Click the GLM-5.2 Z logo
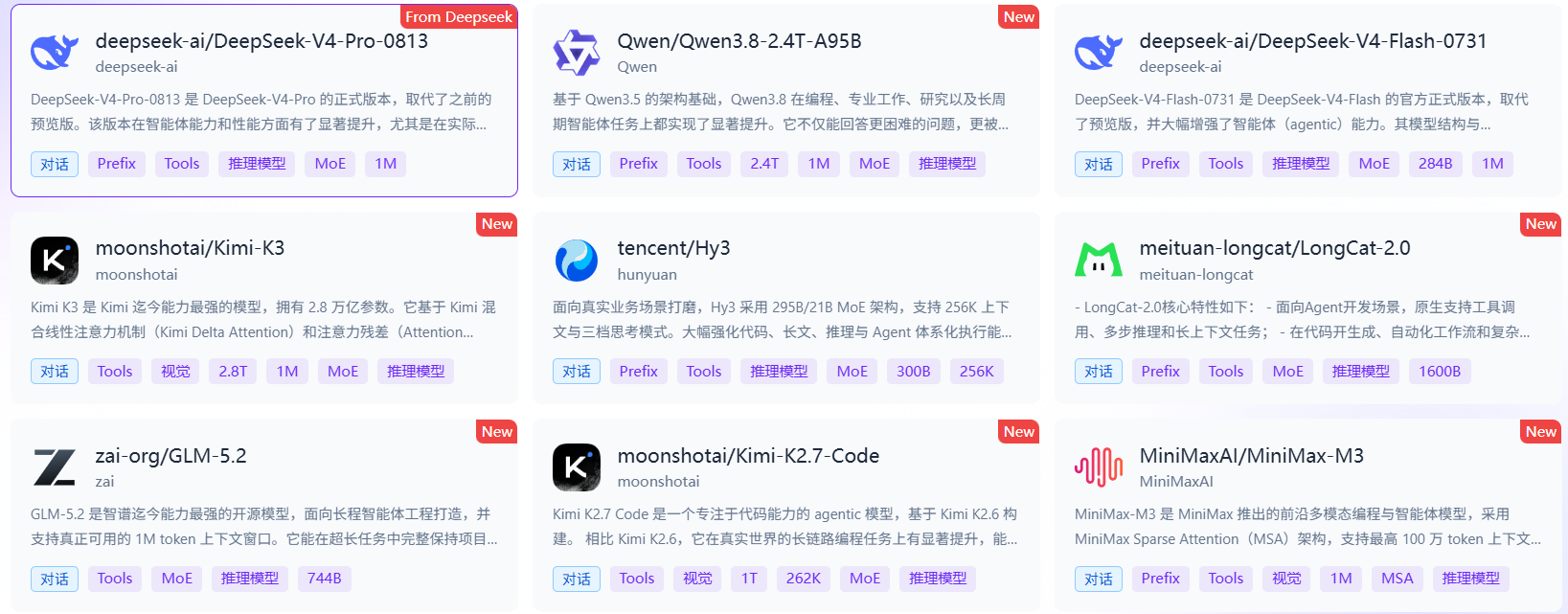The width and height of the screenshot is (1568, 614). coord(55,467)
